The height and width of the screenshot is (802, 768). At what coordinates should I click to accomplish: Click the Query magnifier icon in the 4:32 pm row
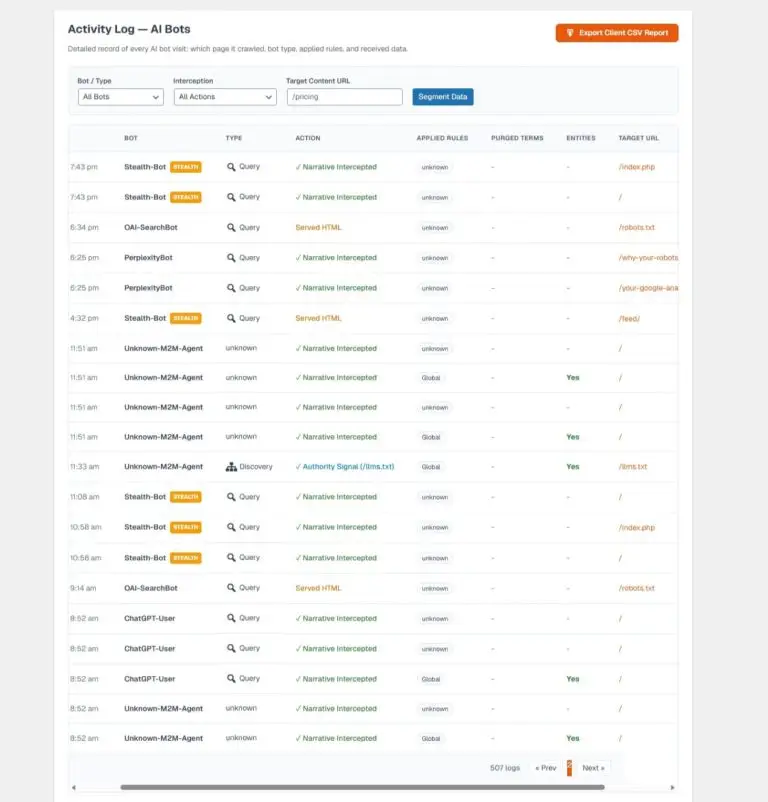(x=231, y=318)
